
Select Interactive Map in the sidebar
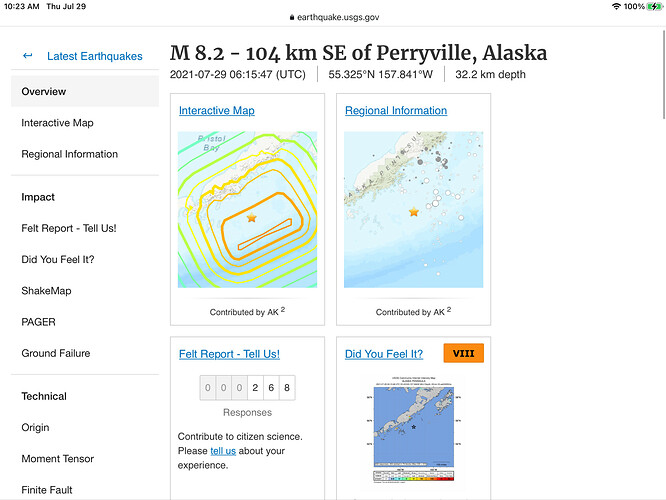pyautogui.click(x=57, y=123)
